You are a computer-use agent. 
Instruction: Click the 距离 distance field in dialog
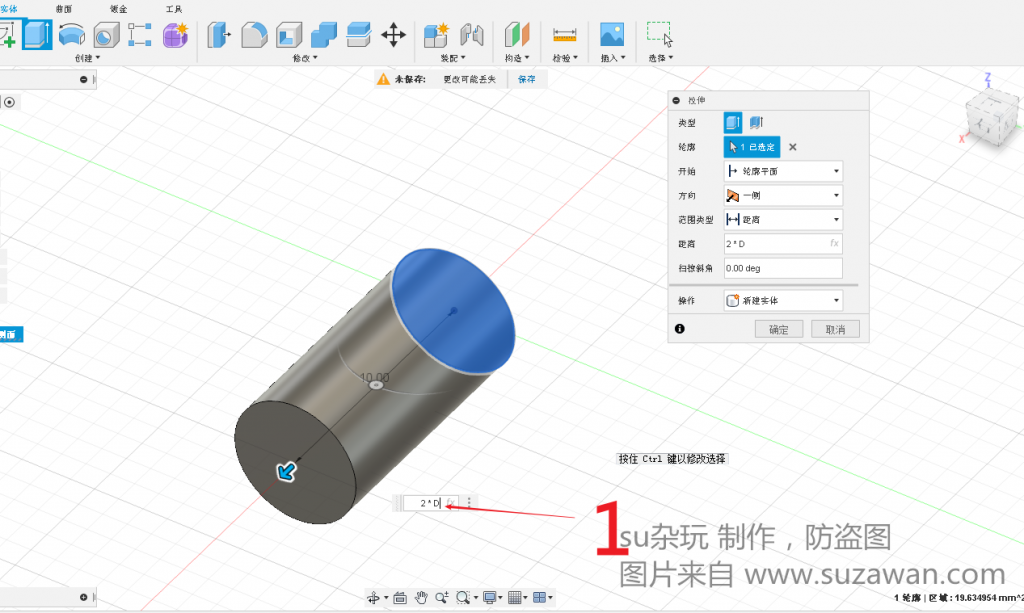[783, 244]
